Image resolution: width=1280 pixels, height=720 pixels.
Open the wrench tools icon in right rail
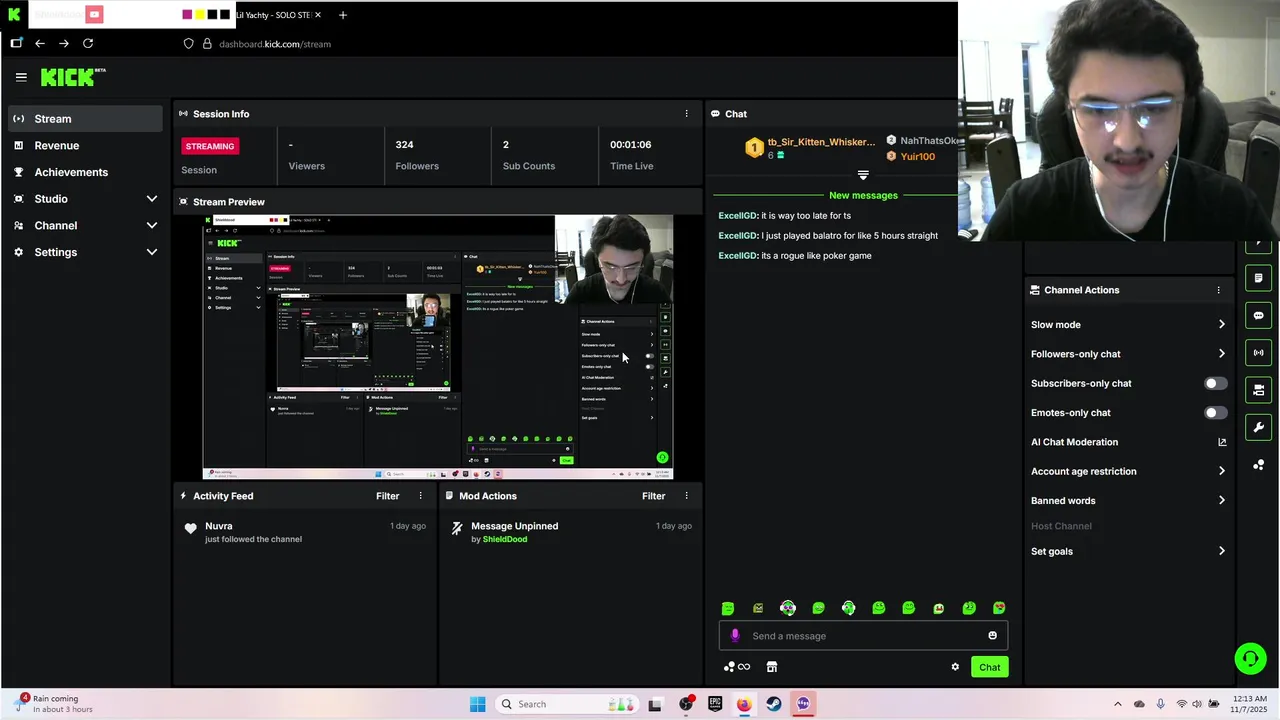pyautogui.click(x=1258, y=427)
